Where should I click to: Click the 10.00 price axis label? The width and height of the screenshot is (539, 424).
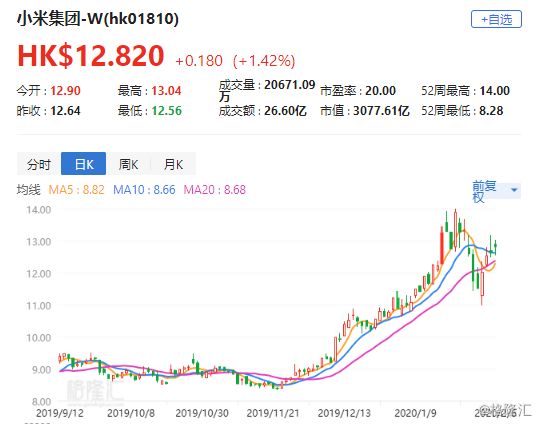[39, 338]
